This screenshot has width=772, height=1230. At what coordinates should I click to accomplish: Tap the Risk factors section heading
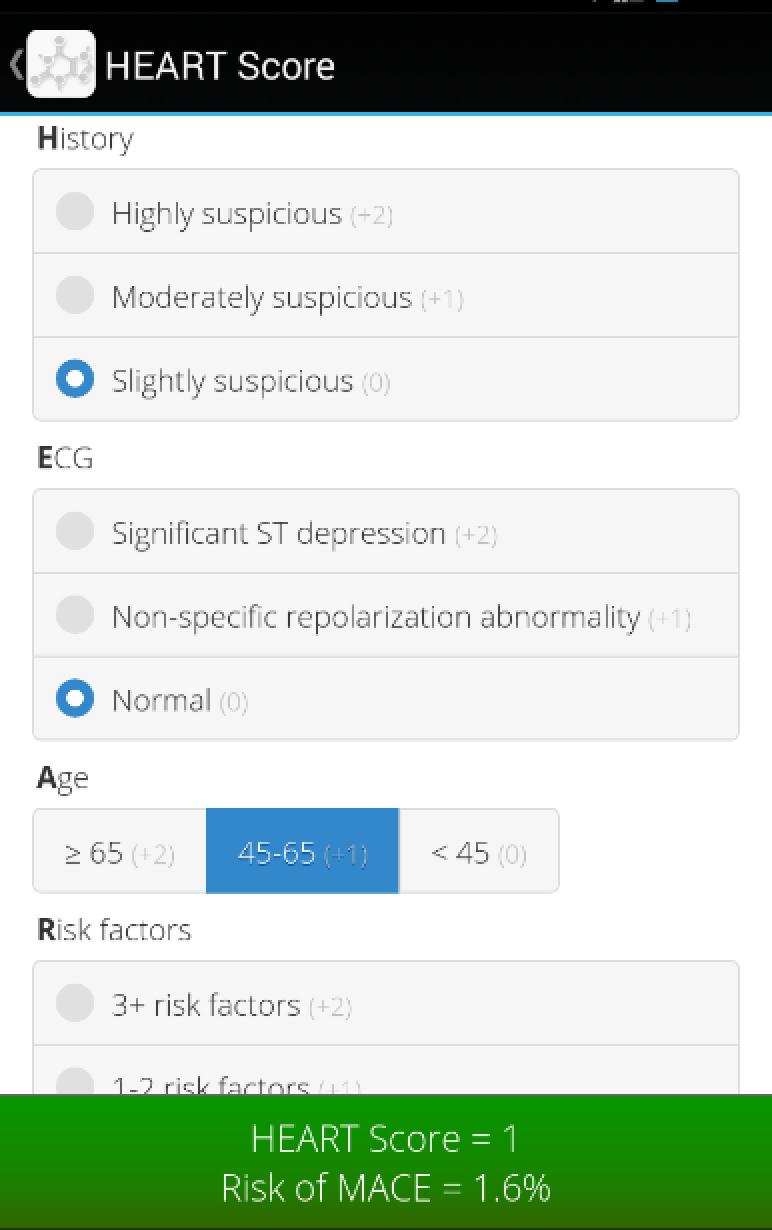114,930
